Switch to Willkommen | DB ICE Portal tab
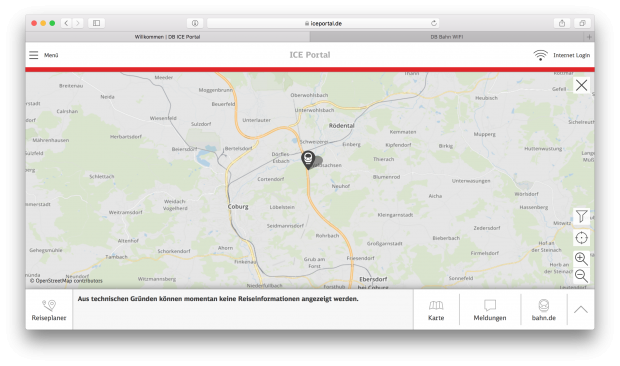The height and width of the screenshot is (366, 620). click(168, 37)
